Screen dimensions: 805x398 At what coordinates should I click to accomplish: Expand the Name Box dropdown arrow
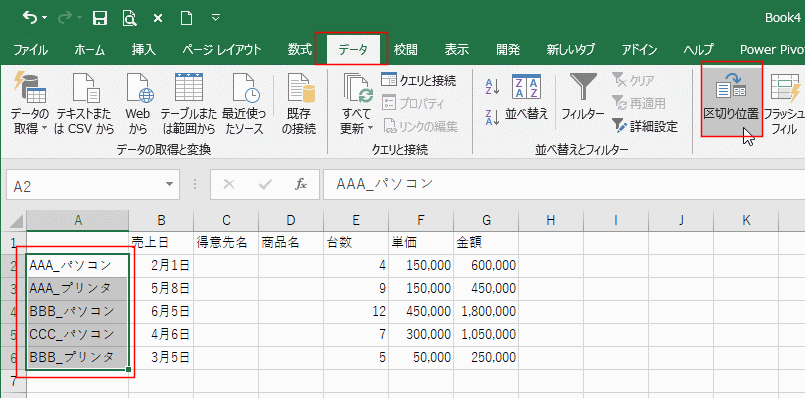(x=170, y=185)
